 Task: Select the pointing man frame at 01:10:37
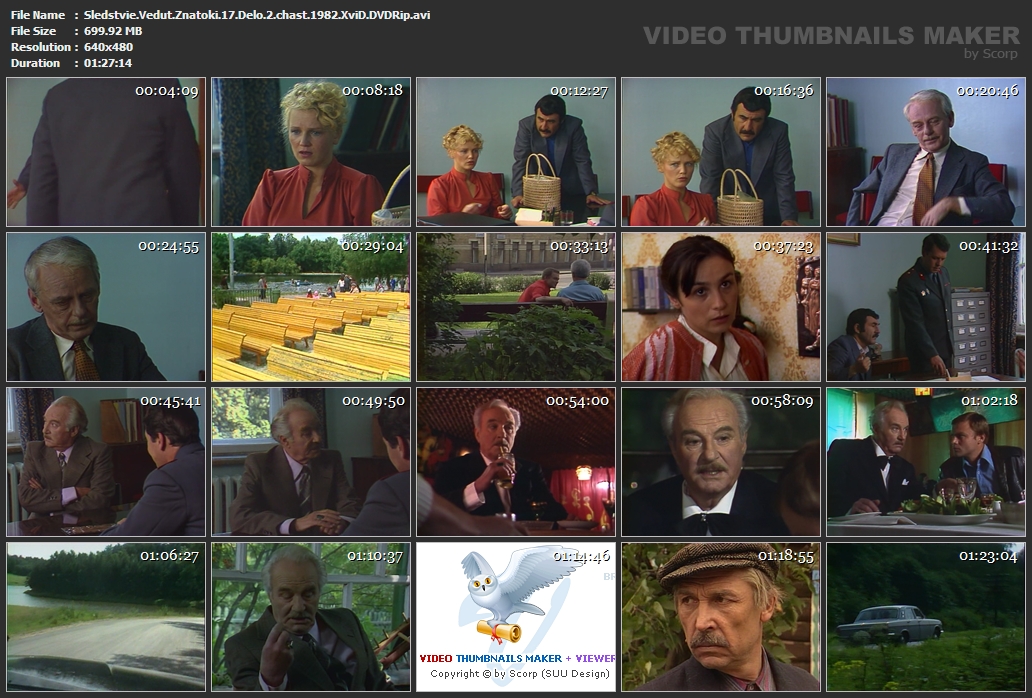[x=310, y=617]
